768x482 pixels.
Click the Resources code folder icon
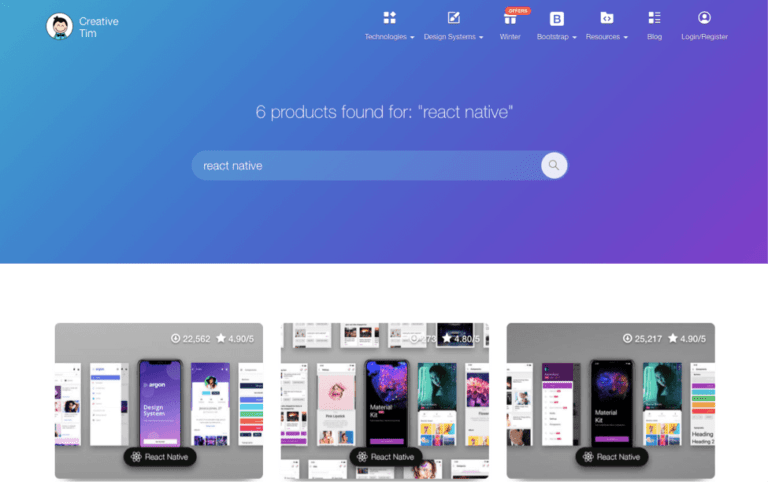pos(607,18)
